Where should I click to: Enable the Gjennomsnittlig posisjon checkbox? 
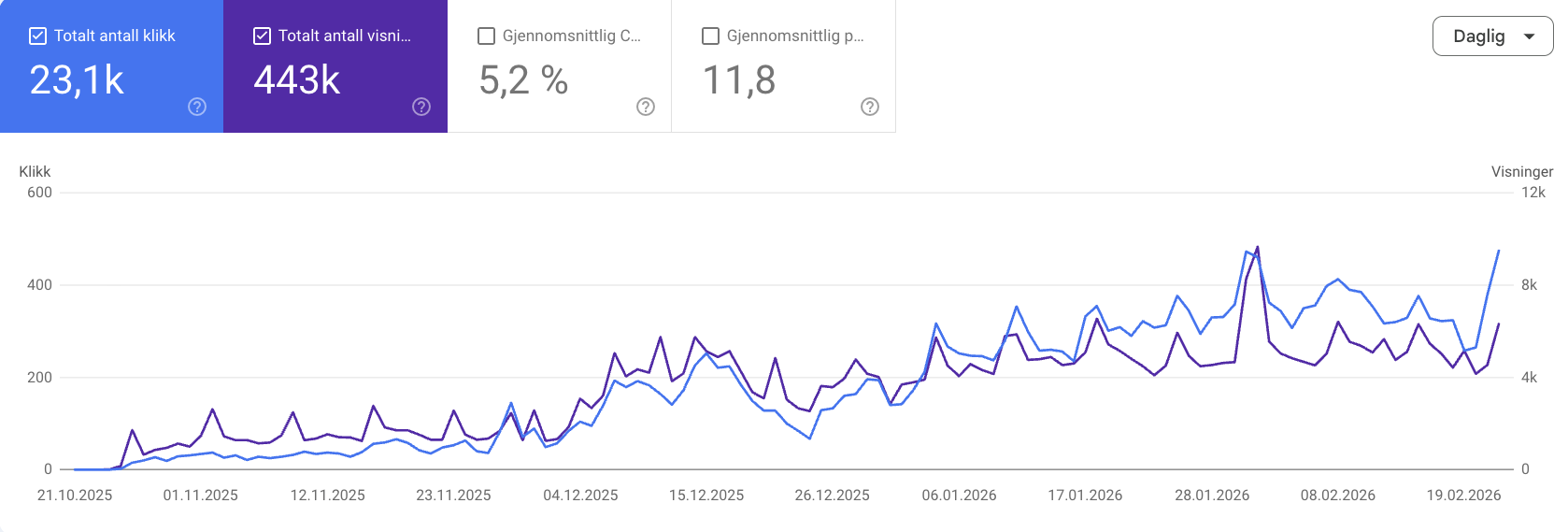click(x=711, y=36)
